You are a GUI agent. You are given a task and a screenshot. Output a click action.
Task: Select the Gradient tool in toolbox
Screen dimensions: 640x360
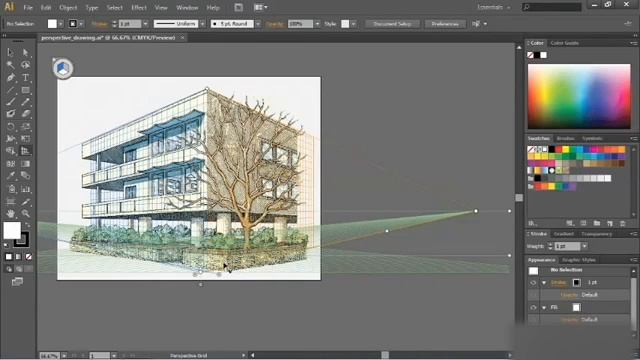pyautogui.click(x=25, y=164)
